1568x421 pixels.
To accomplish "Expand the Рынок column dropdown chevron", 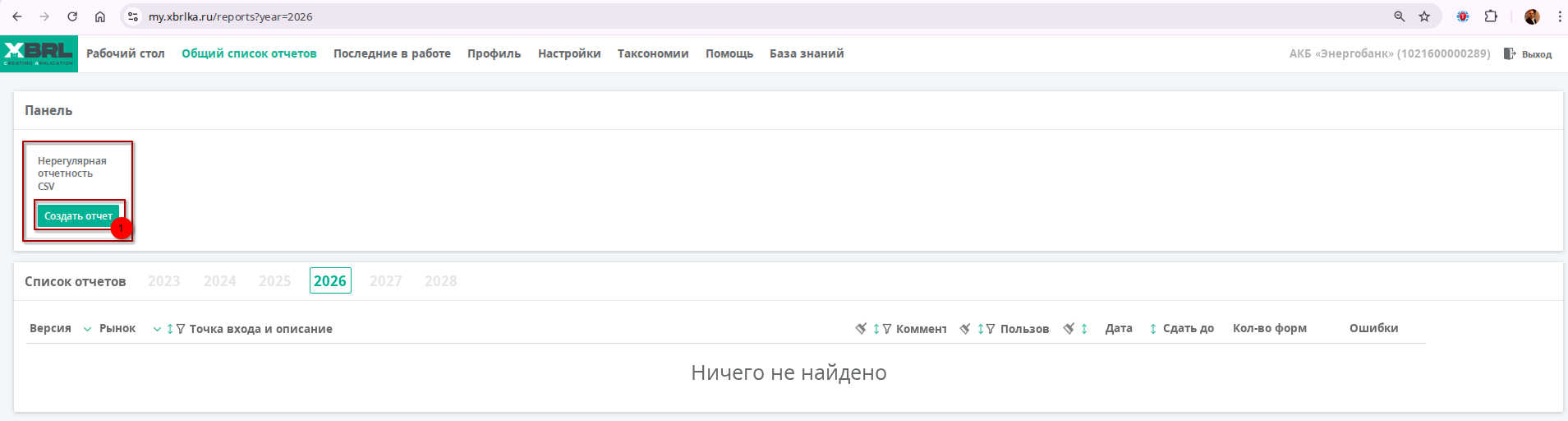I will click(x=157, y=329).
